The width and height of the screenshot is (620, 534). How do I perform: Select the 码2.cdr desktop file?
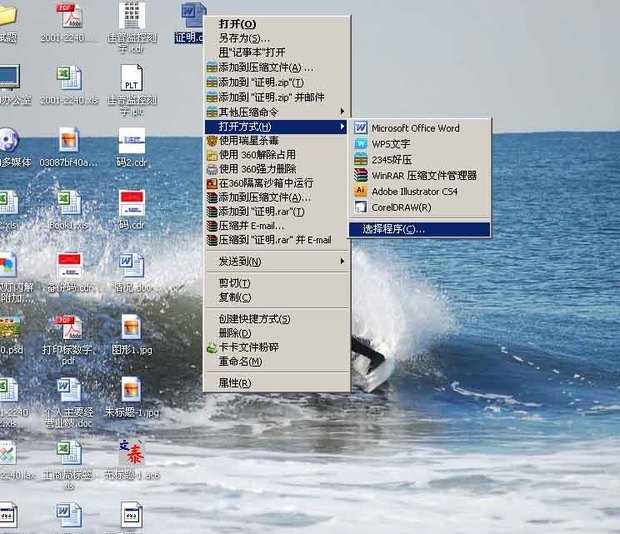point(132,140)
